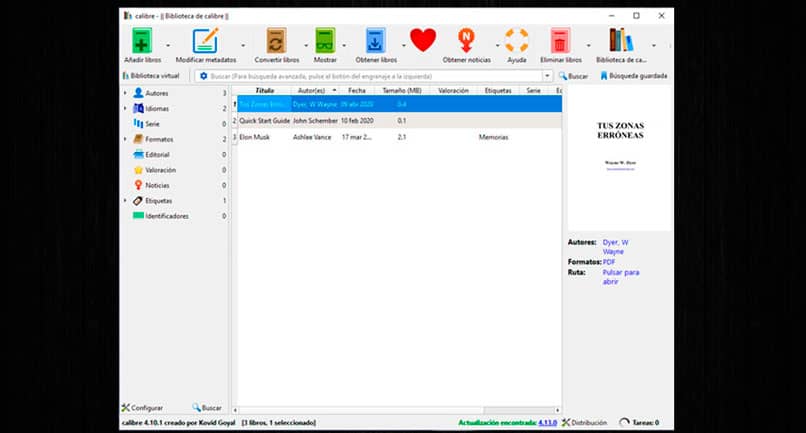Image resolution: width=806 pixels, height=433 pixels.
Task: Sort by Fecha column header
Action: point(357,91)
